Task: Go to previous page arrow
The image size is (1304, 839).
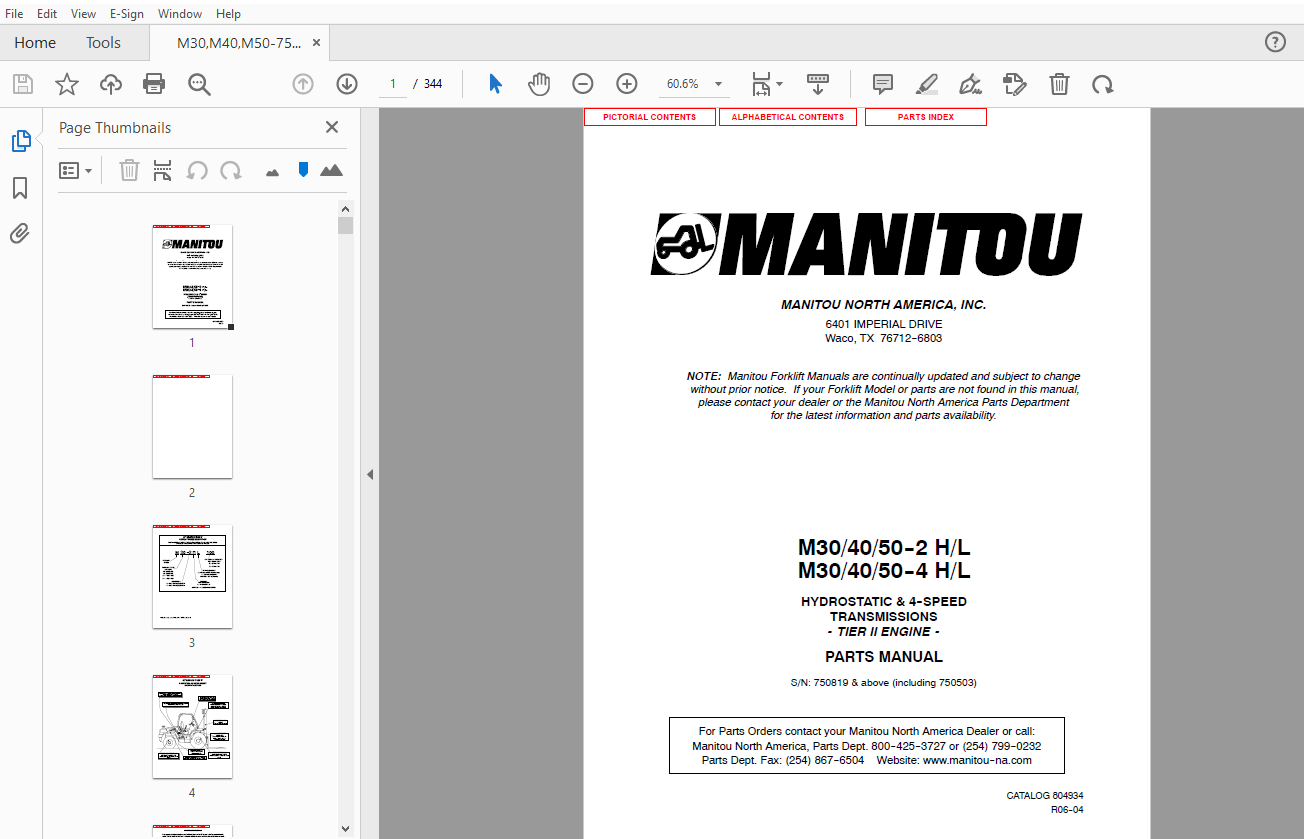Action: coord(303,84)
